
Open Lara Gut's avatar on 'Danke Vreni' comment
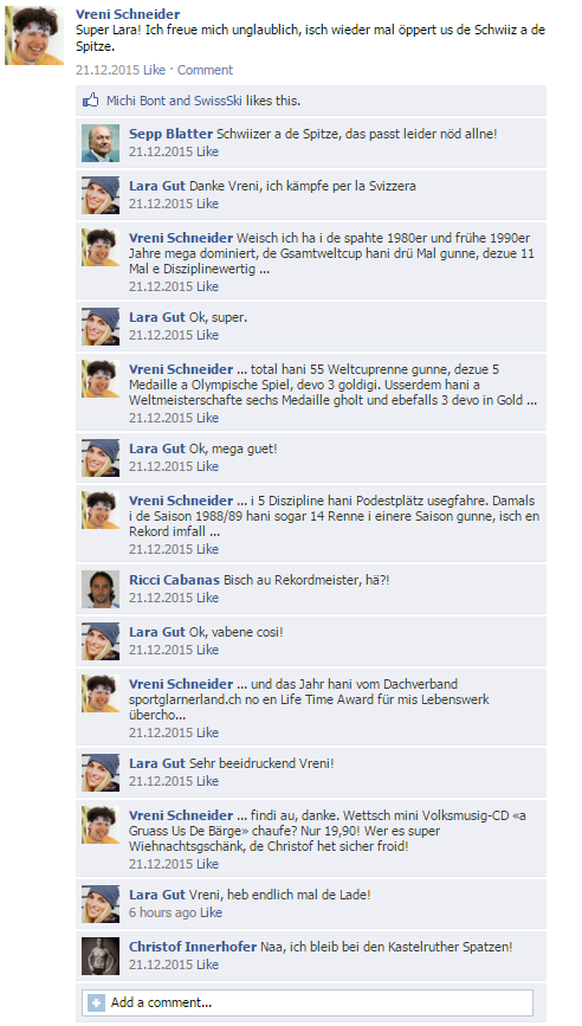(x=100, y=195)
